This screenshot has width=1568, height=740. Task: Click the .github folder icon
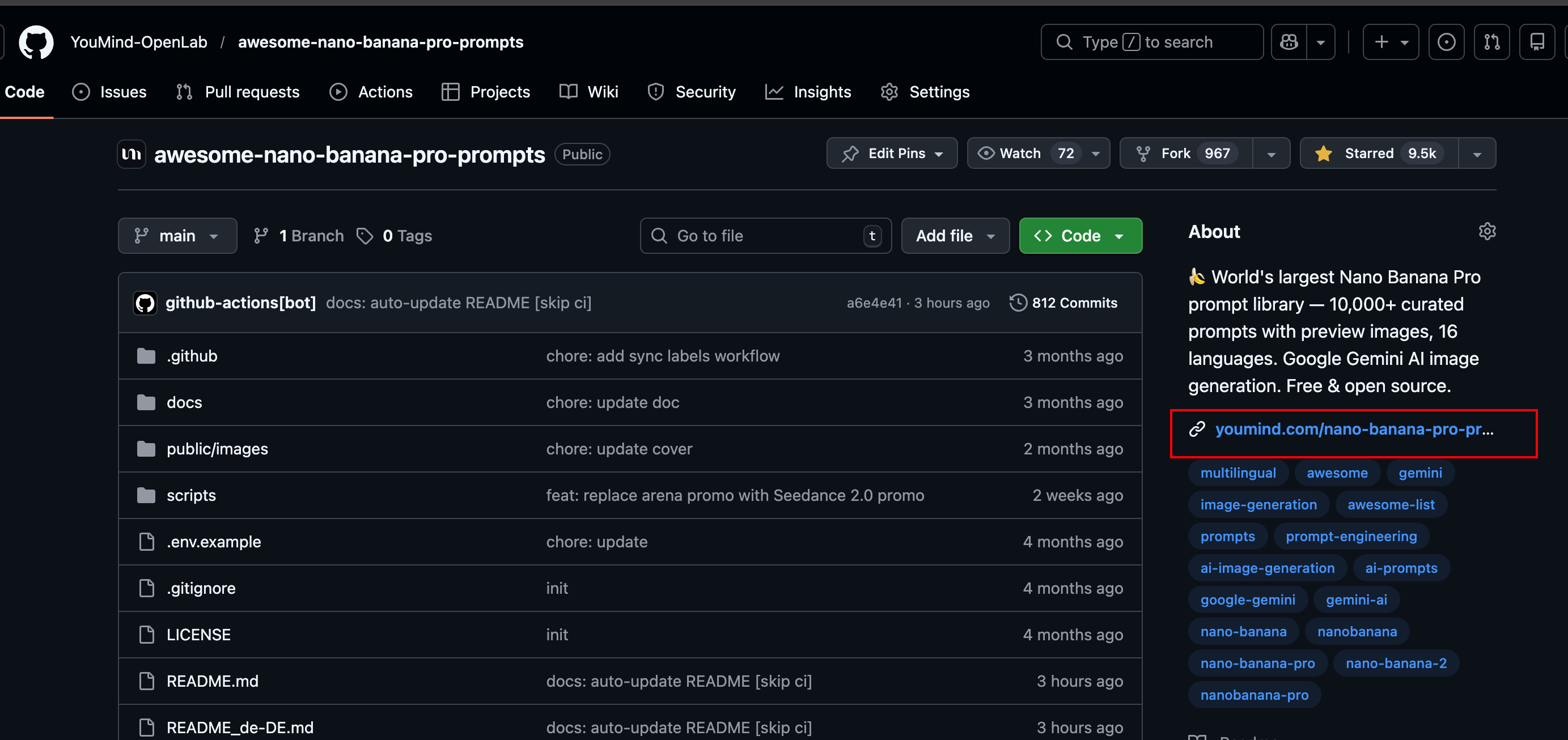pyautogui.click(x=146, y=356)
